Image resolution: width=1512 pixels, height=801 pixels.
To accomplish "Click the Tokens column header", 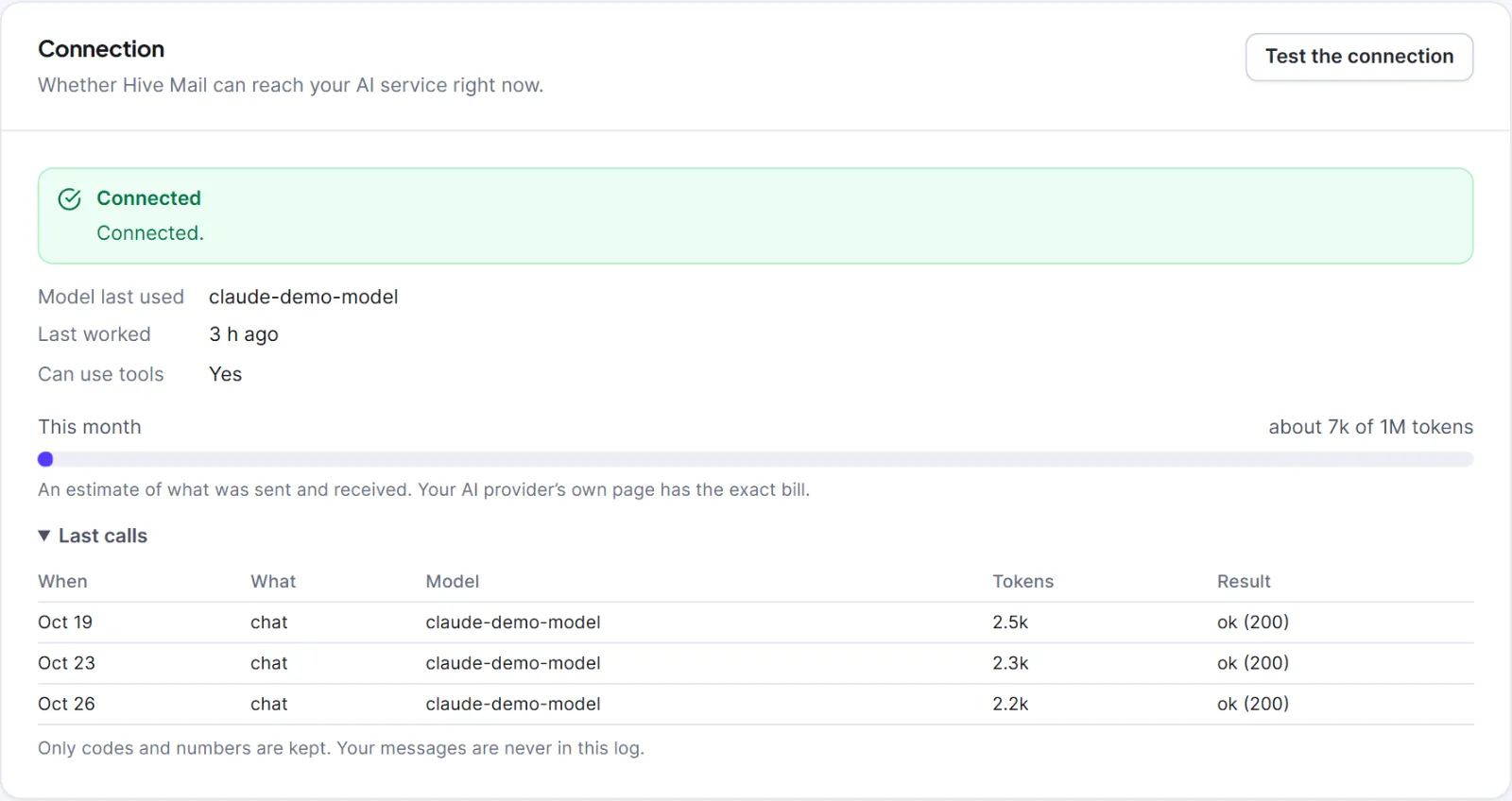I will point(1022,582).
